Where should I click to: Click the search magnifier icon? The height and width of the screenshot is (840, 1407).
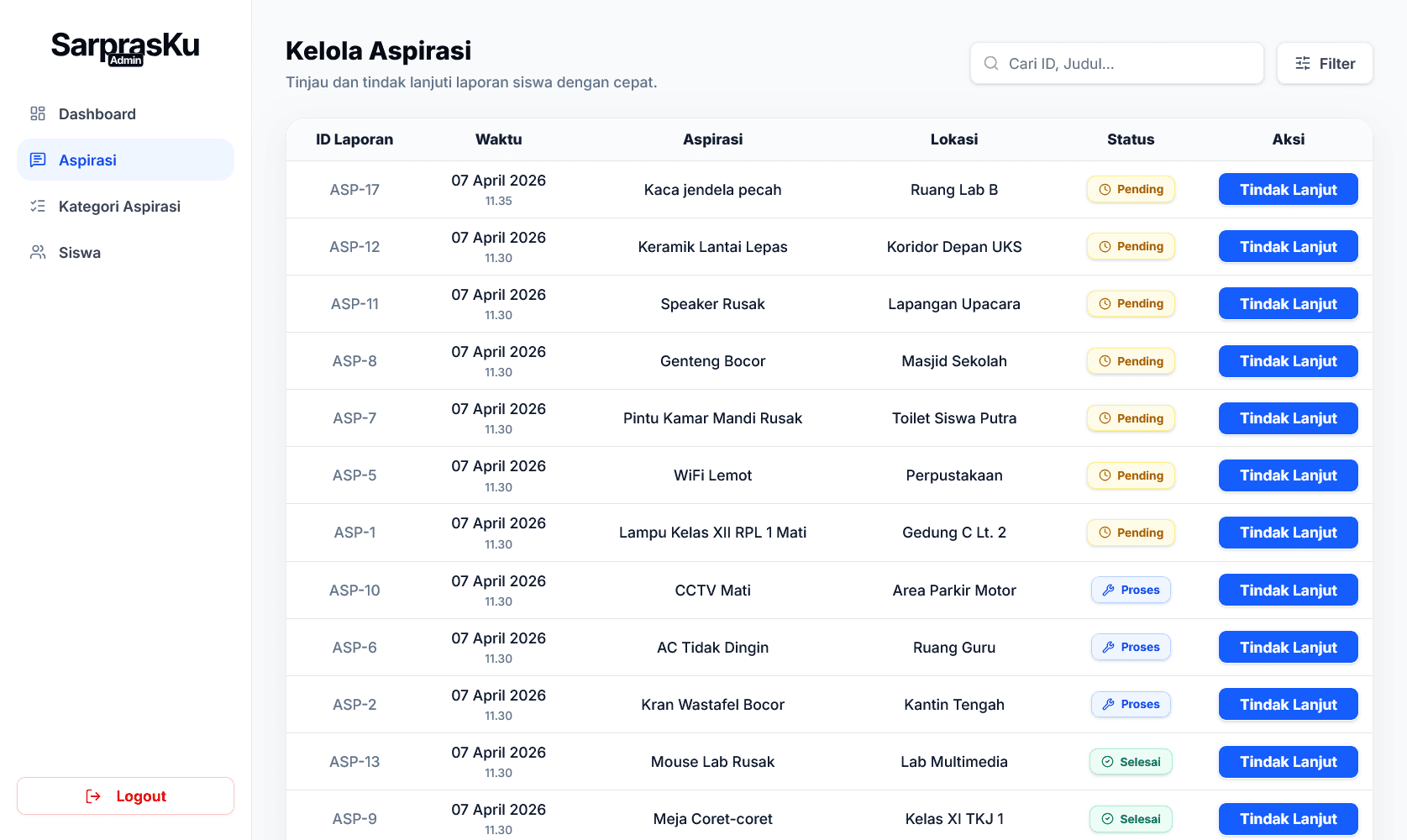click(991, 63)
